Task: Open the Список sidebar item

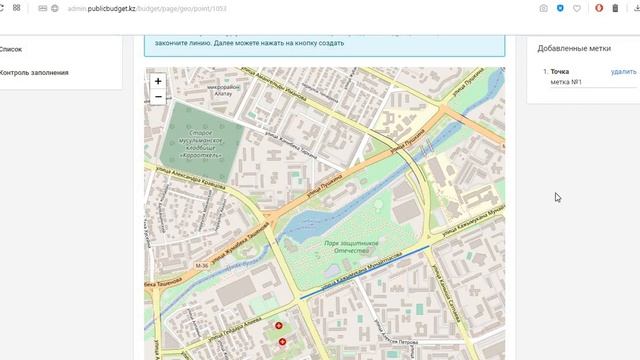Action: tap(11, 49)
